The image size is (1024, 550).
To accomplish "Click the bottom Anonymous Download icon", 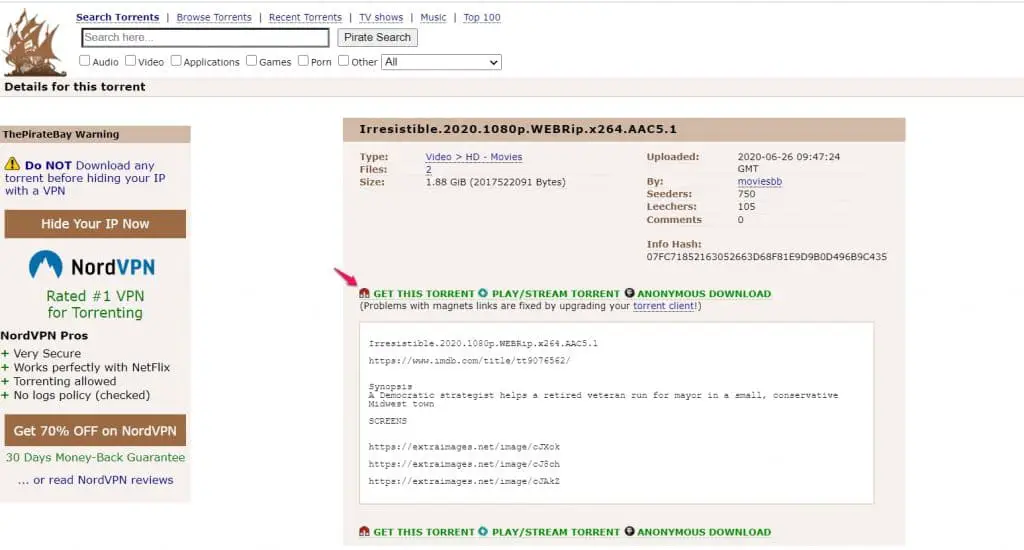I will click(630, 532).
